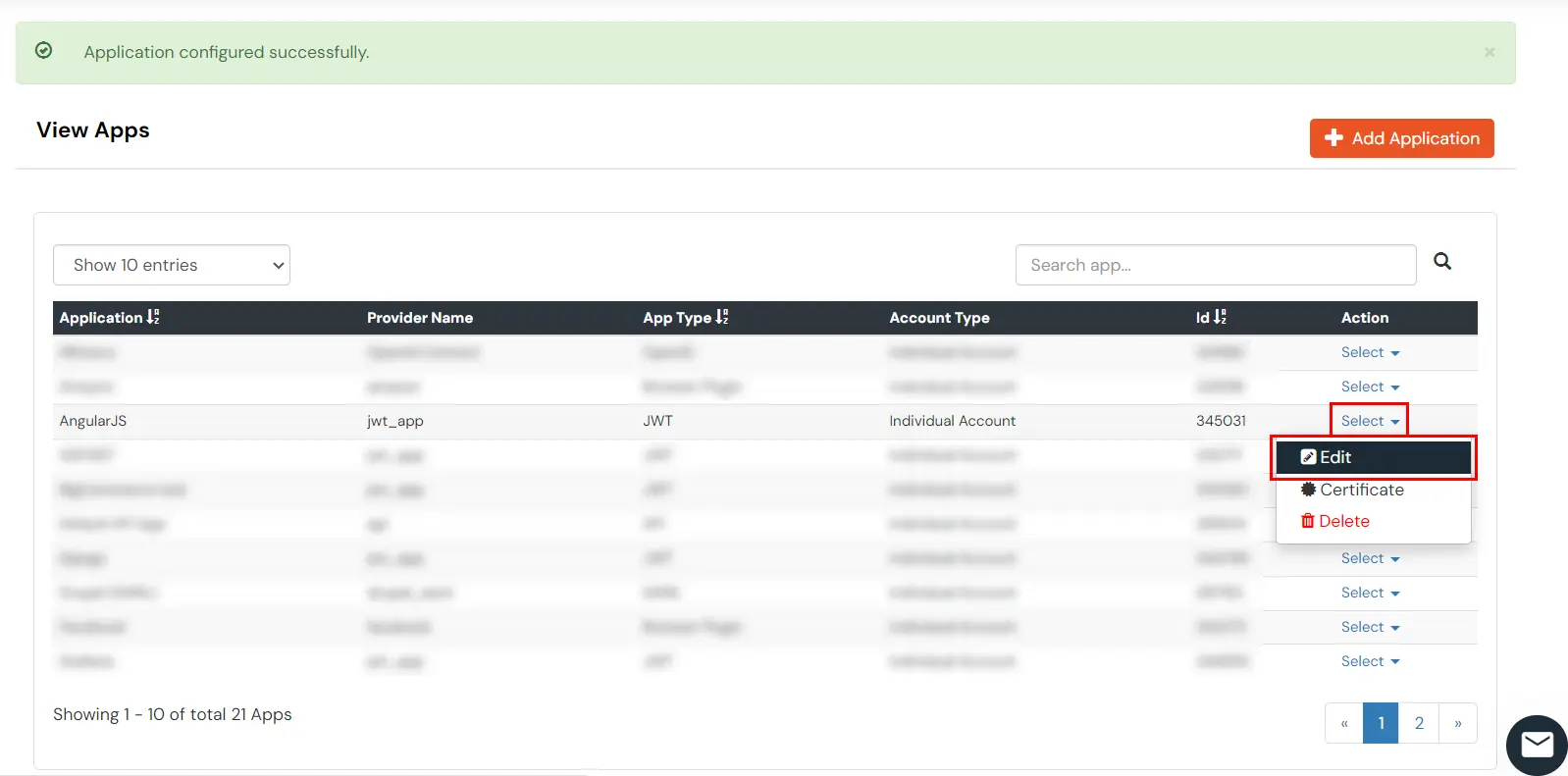This screenshot has width=1568, height=776.
Task: Go to previous page with « arrow
Action: coord(1344,723)
